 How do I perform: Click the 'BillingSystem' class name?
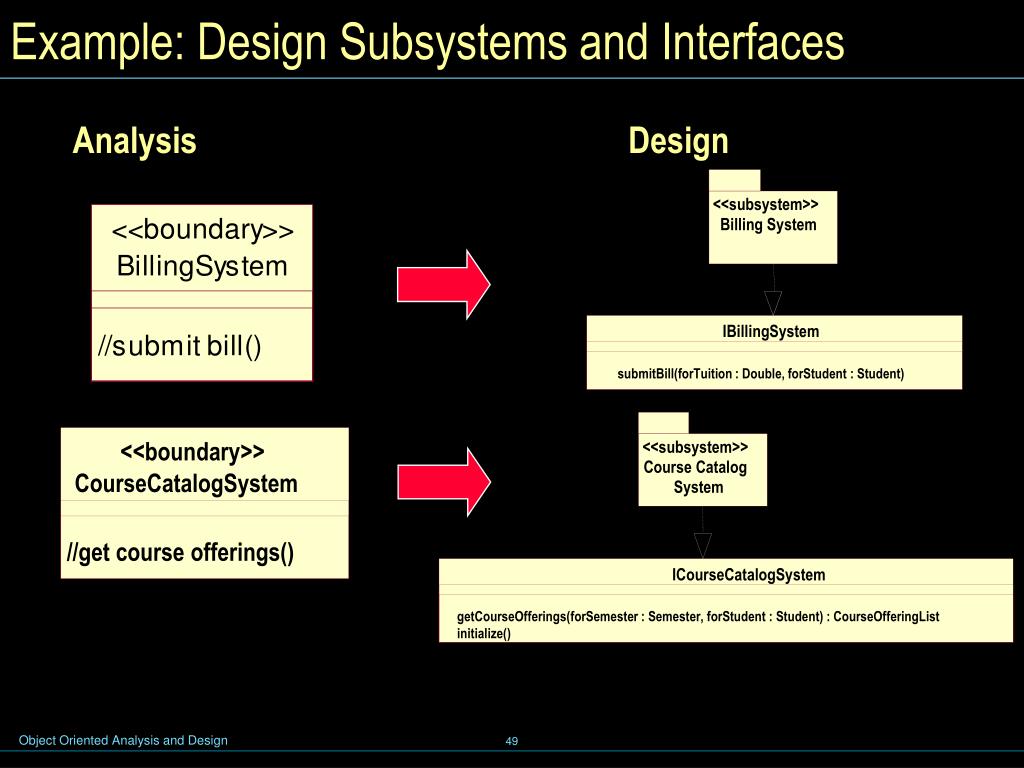click(x=202, y=266)
